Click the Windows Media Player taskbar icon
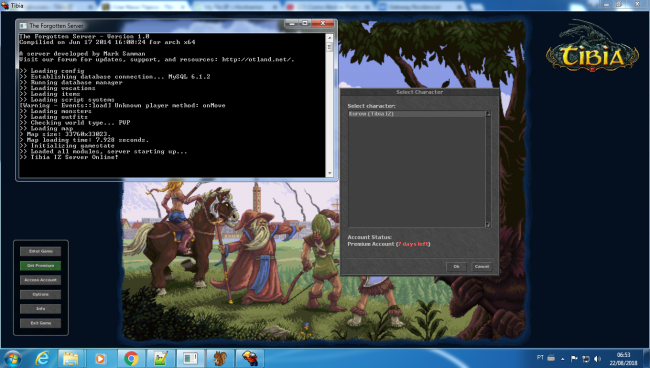 tap(100, 358)
